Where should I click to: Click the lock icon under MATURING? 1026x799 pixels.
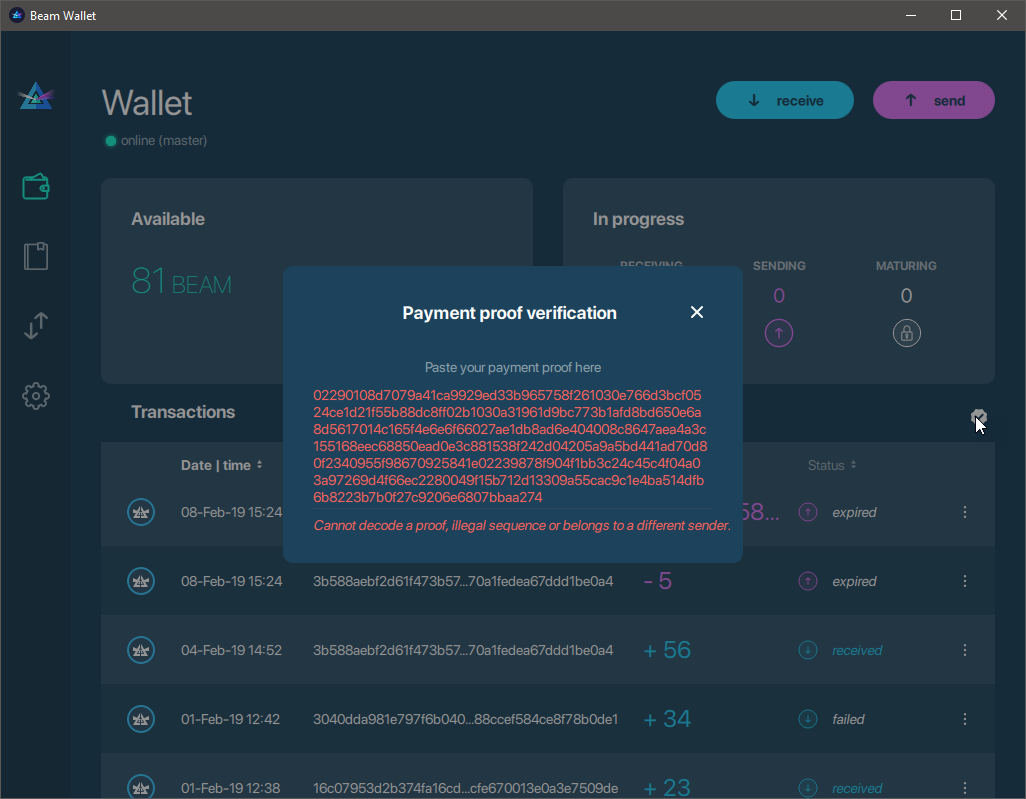906,333
